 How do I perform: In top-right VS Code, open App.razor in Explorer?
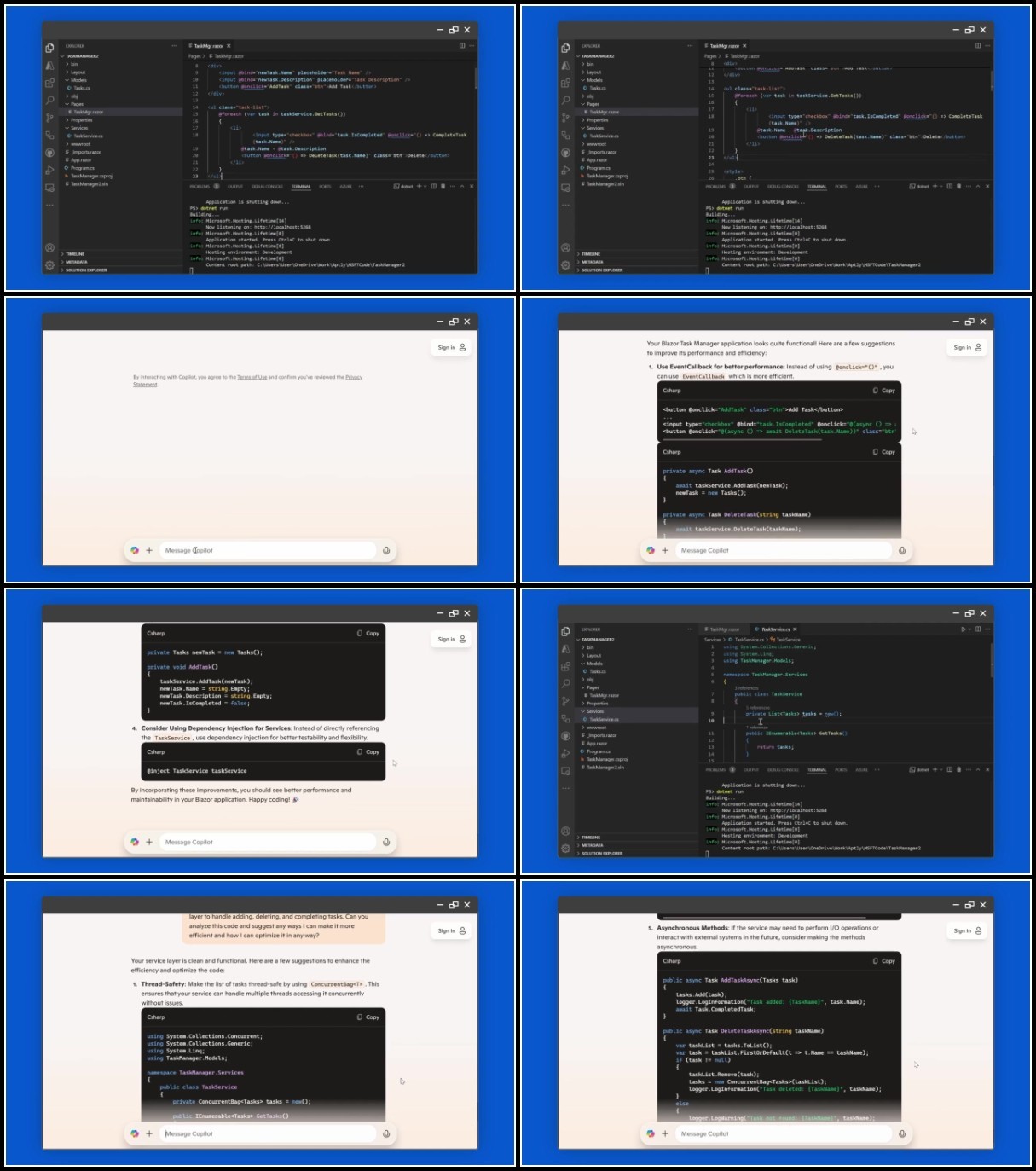595,159
